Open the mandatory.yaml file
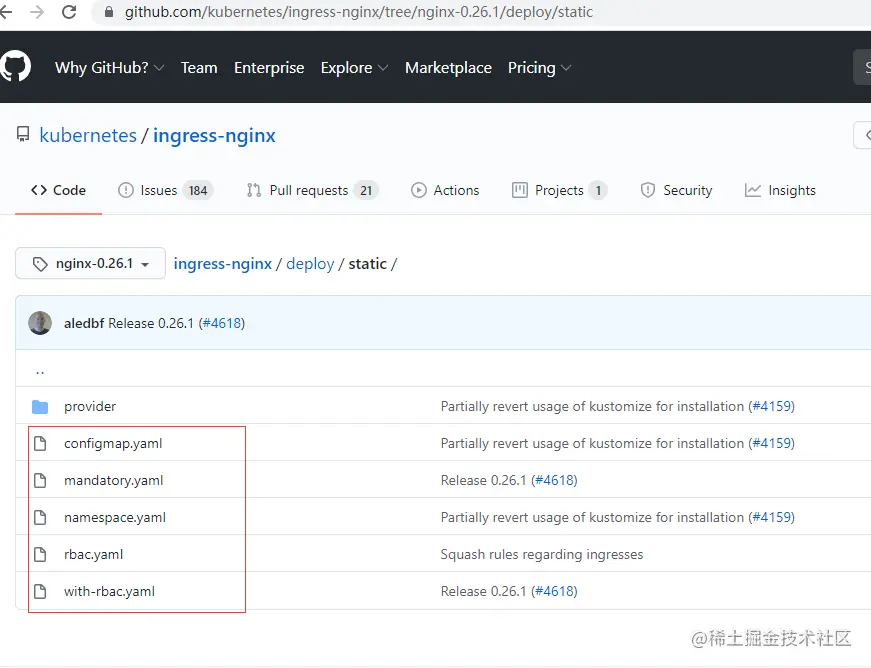The image size is (871, 668). (x=113, y=480)
